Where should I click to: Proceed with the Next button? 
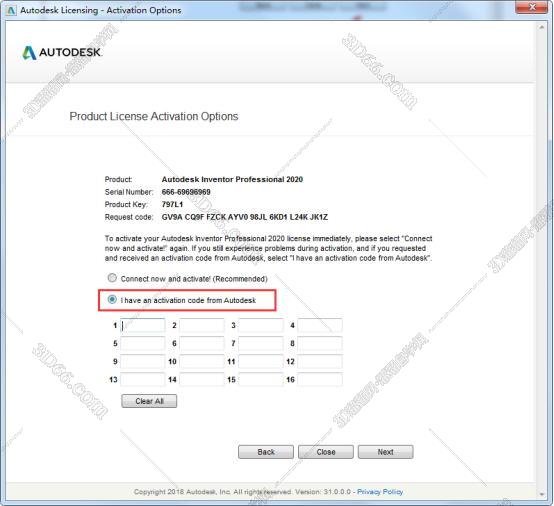(385, 452)
